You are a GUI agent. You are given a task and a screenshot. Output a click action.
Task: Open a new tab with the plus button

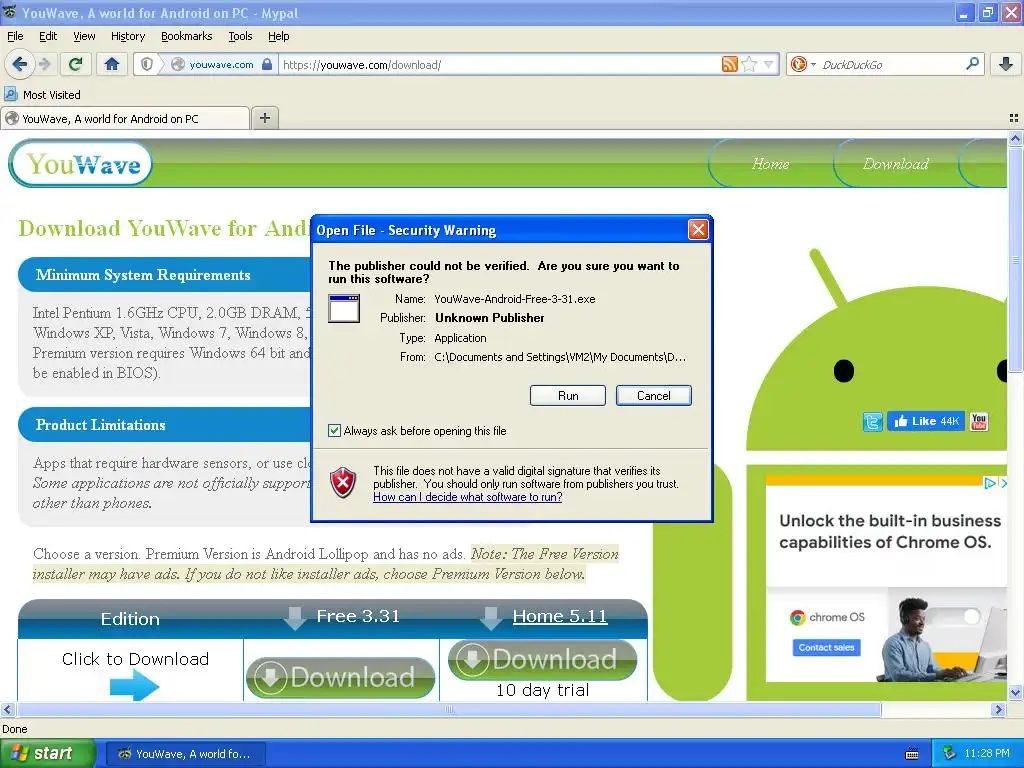click(264, 118)
